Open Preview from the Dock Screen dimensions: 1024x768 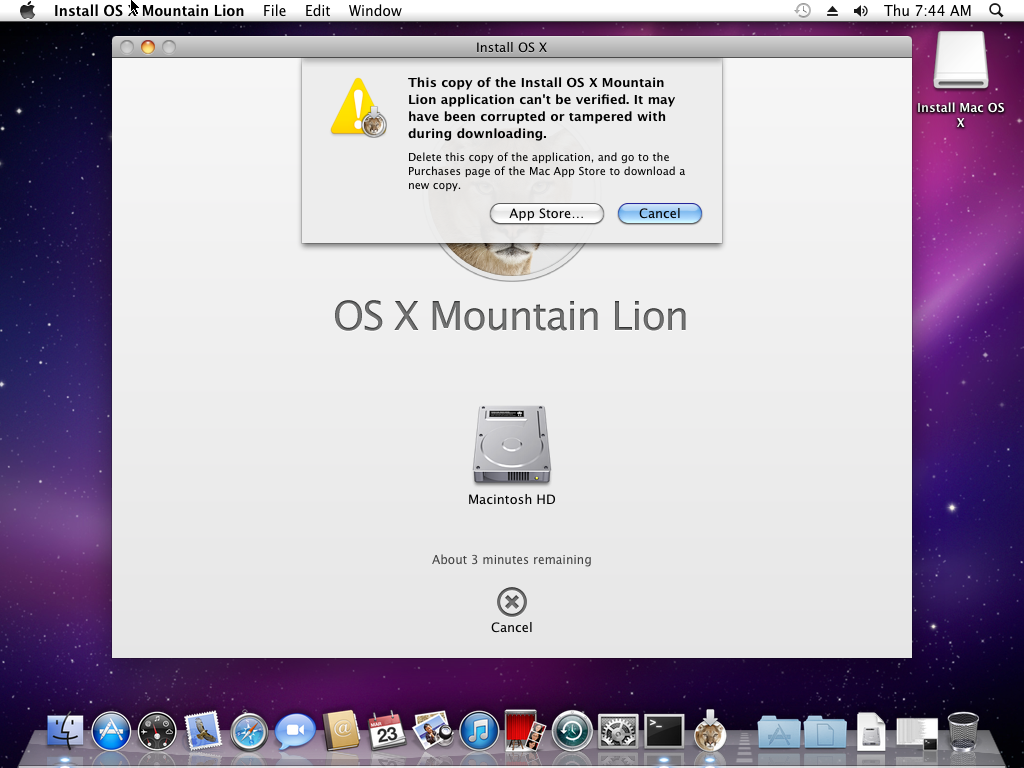click(433, 730)
